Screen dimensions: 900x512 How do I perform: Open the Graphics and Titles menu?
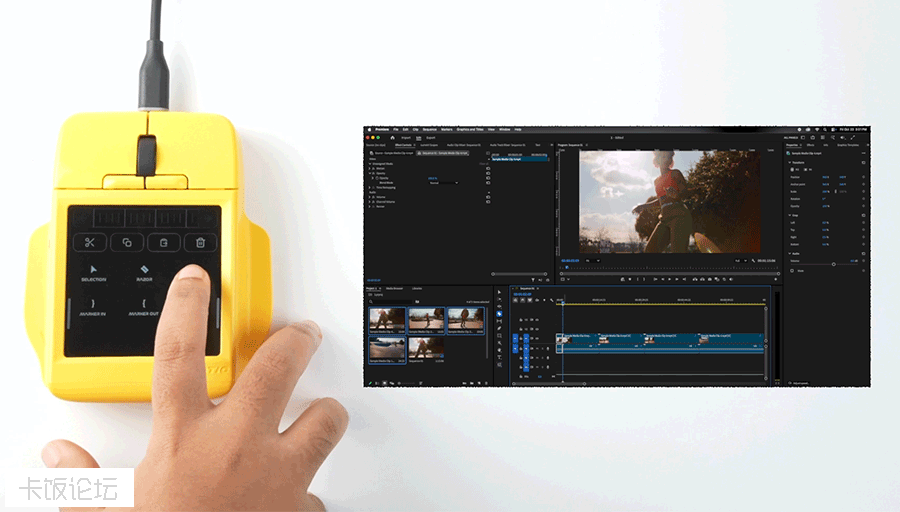coord(470,130)
